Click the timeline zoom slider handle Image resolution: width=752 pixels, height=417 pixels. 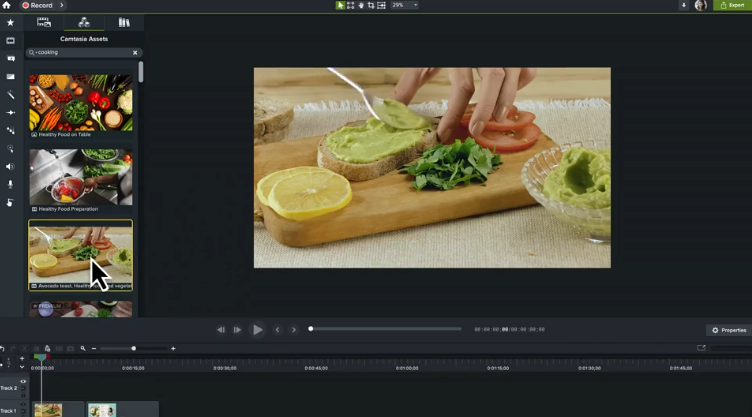pyautogui.click(x=133, y=348)
